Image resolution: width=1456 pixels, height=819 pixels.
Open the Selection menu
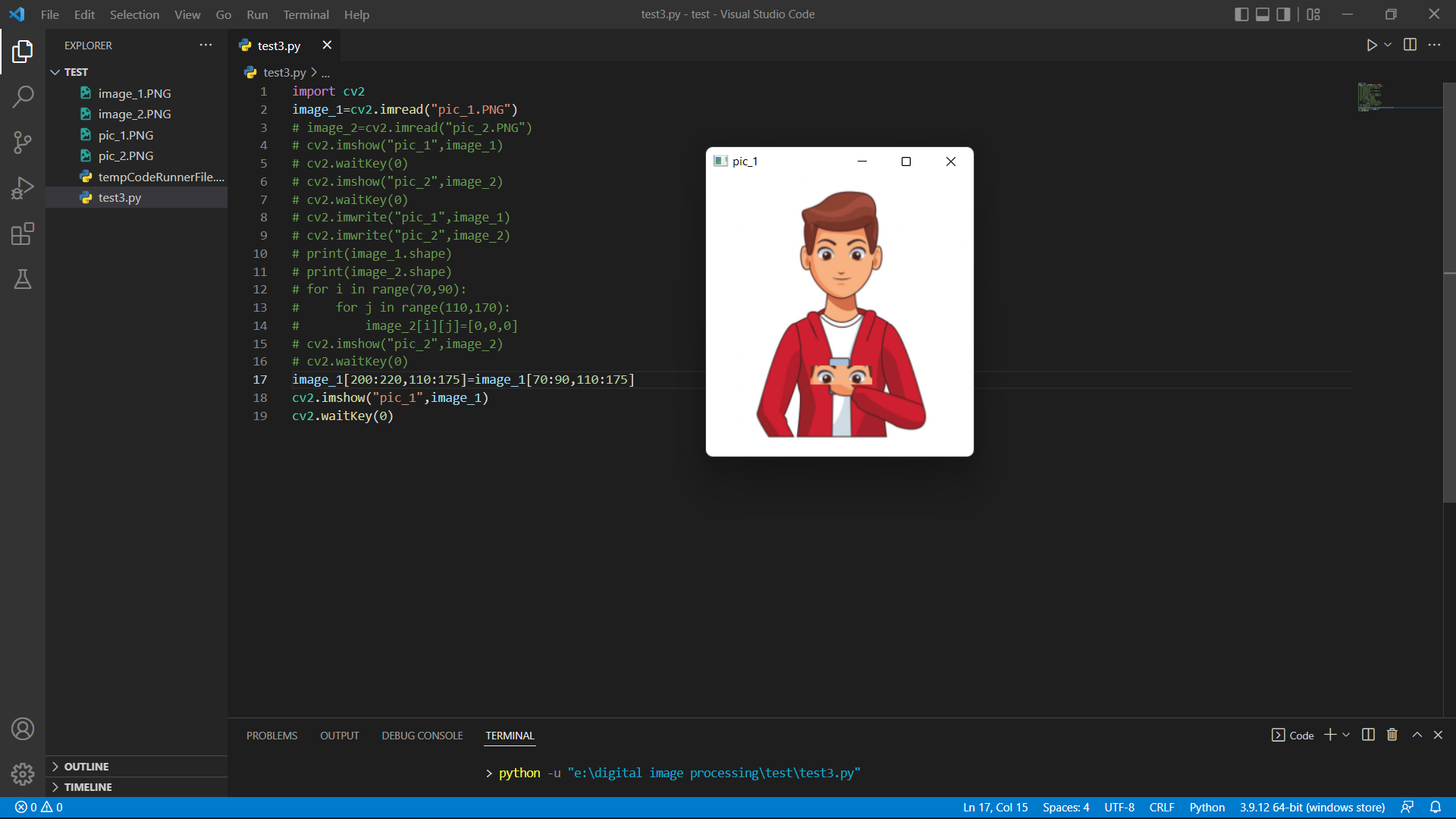pos(134,14)
